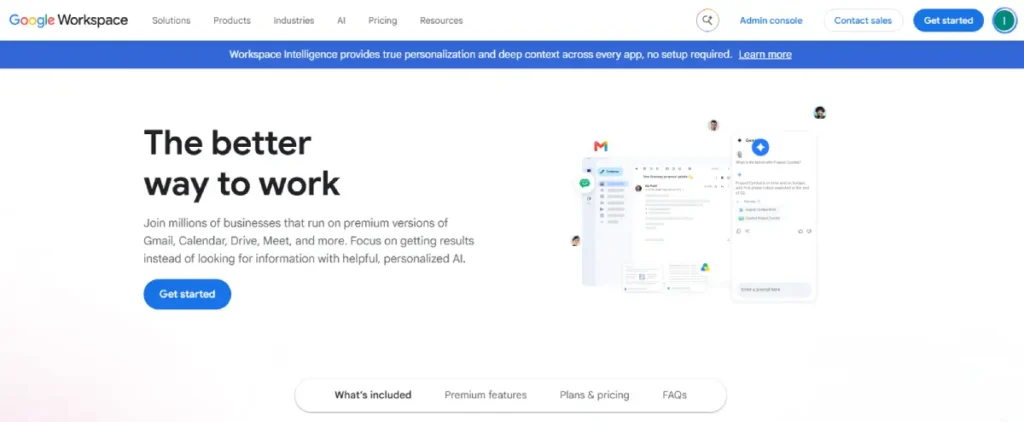Click "The better way to work" heading
This screenshot has width=1024, height=422.
point(242,163)
